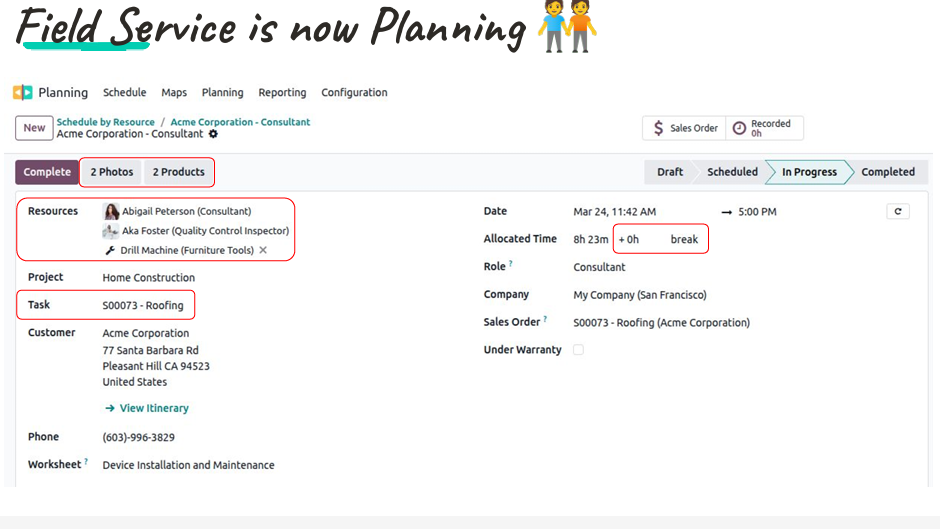940x529 pixels.
Task: Open the Planning menu item
Action: pyautogui.click(x=222, y=92)
